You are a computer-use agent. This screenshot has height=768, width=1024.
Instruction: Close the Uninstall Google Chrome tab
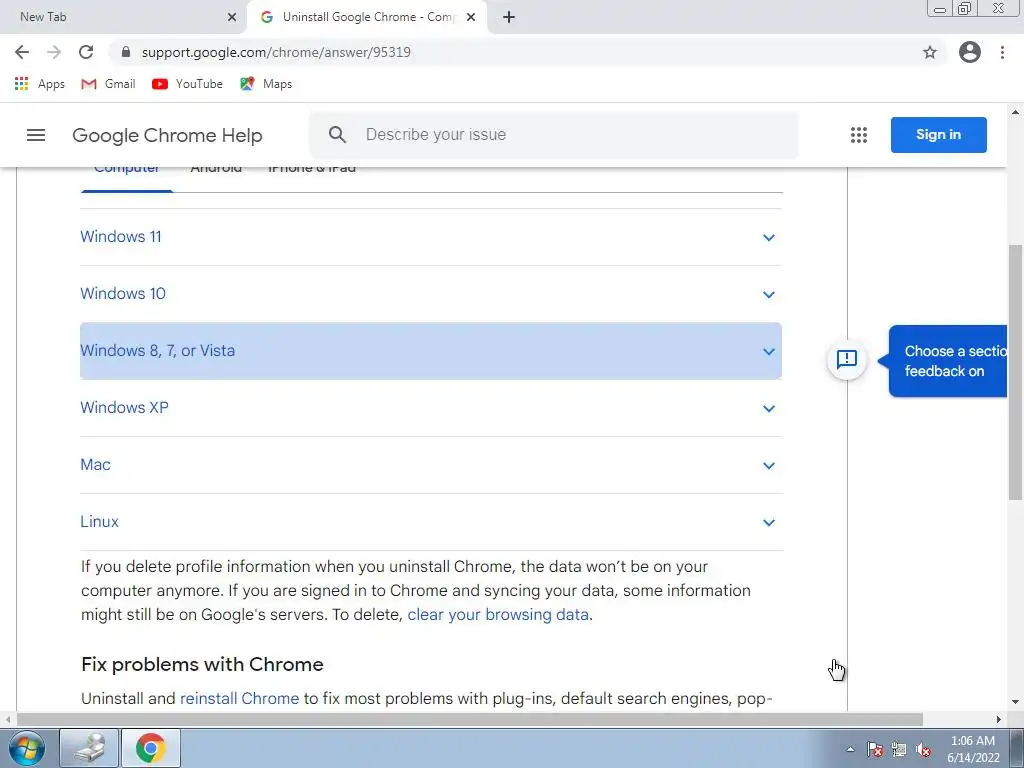471,17
